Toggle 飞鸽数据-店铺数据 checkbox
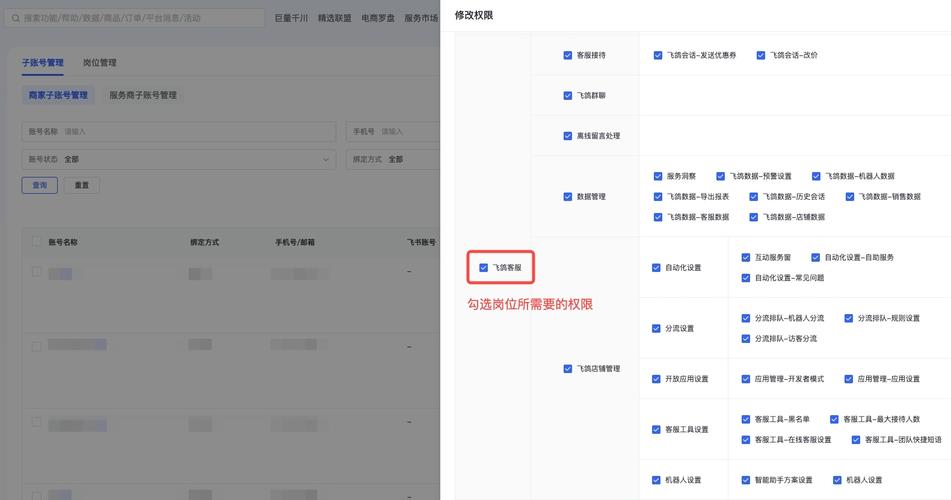 753,217
